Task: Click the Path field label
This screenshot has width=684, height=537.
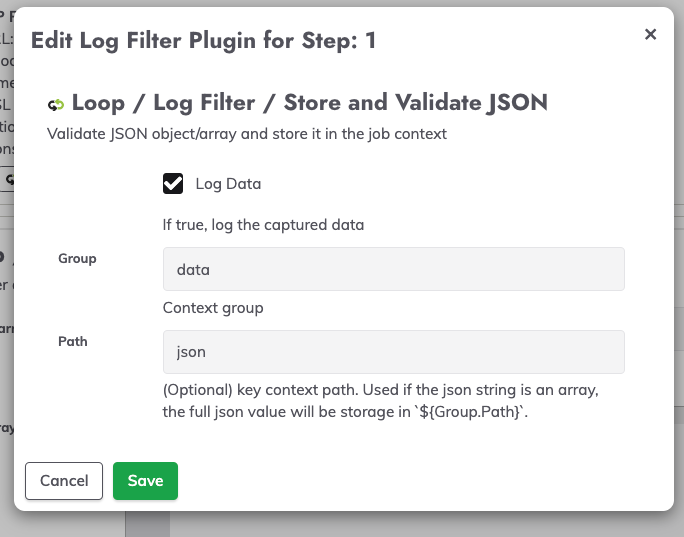Action: 72,341
